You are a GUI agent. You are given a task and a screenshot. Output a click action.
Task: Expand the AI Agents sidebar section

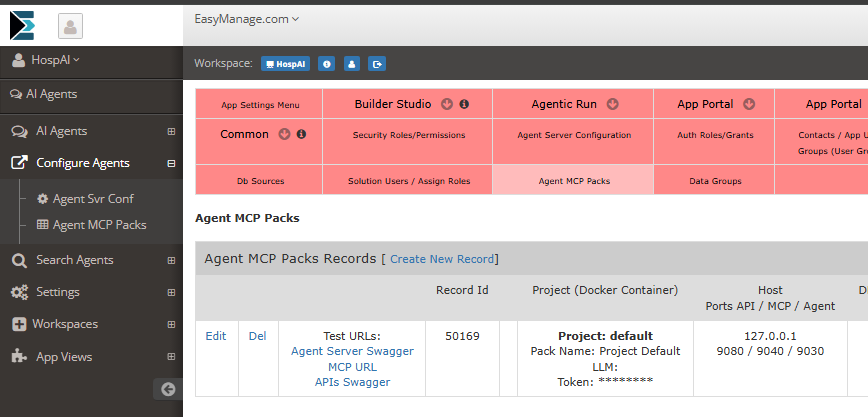coord(171,131)
